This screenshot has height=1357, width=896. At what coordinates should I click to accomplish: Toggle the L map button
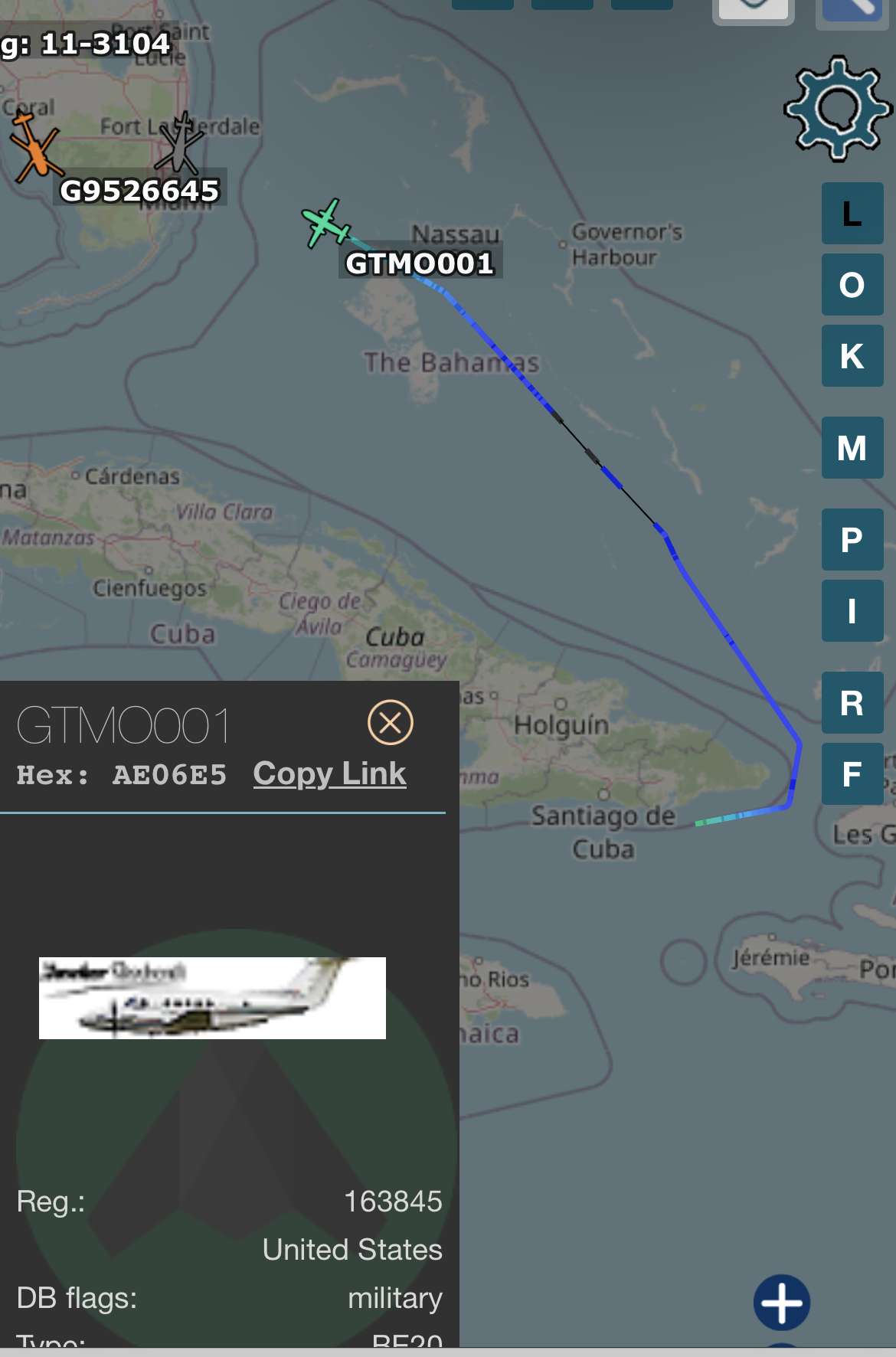pyautogui.click(x=852, y=214)
